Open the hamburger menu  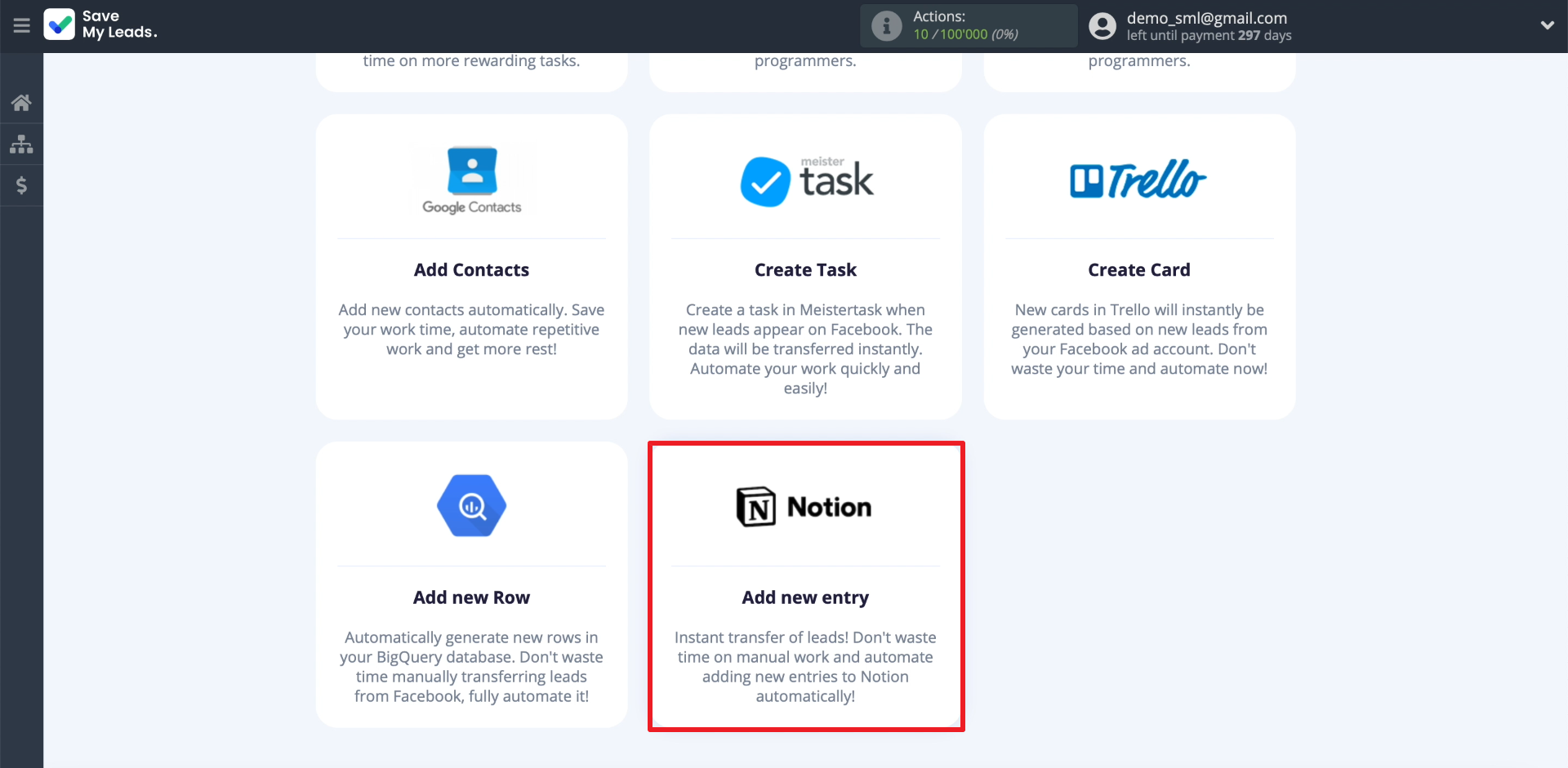22,26
